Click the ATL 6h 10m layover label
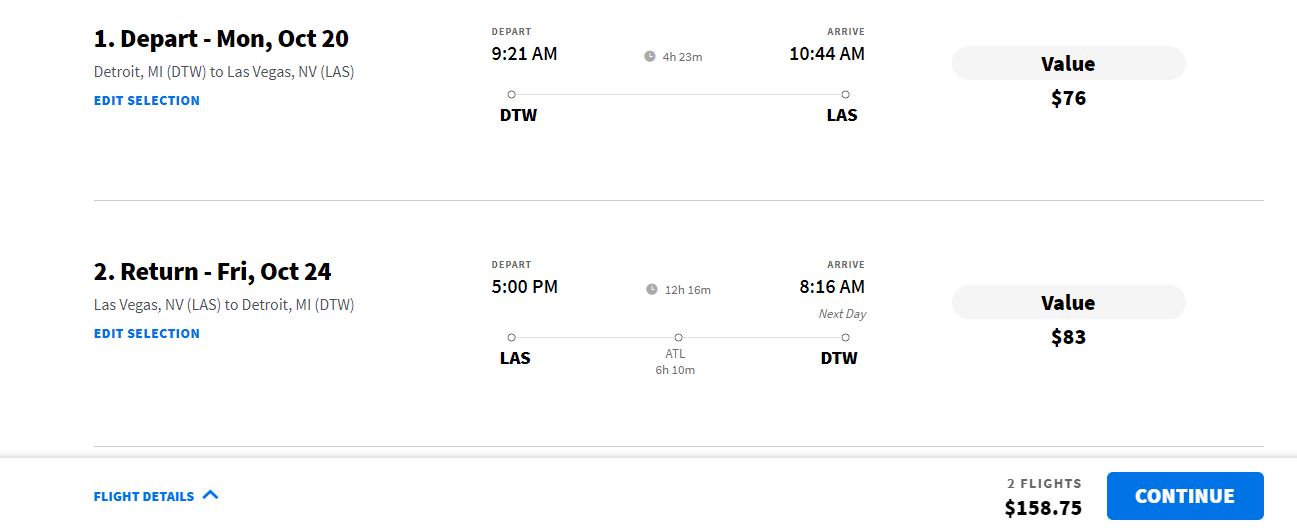 coord(675,362)
